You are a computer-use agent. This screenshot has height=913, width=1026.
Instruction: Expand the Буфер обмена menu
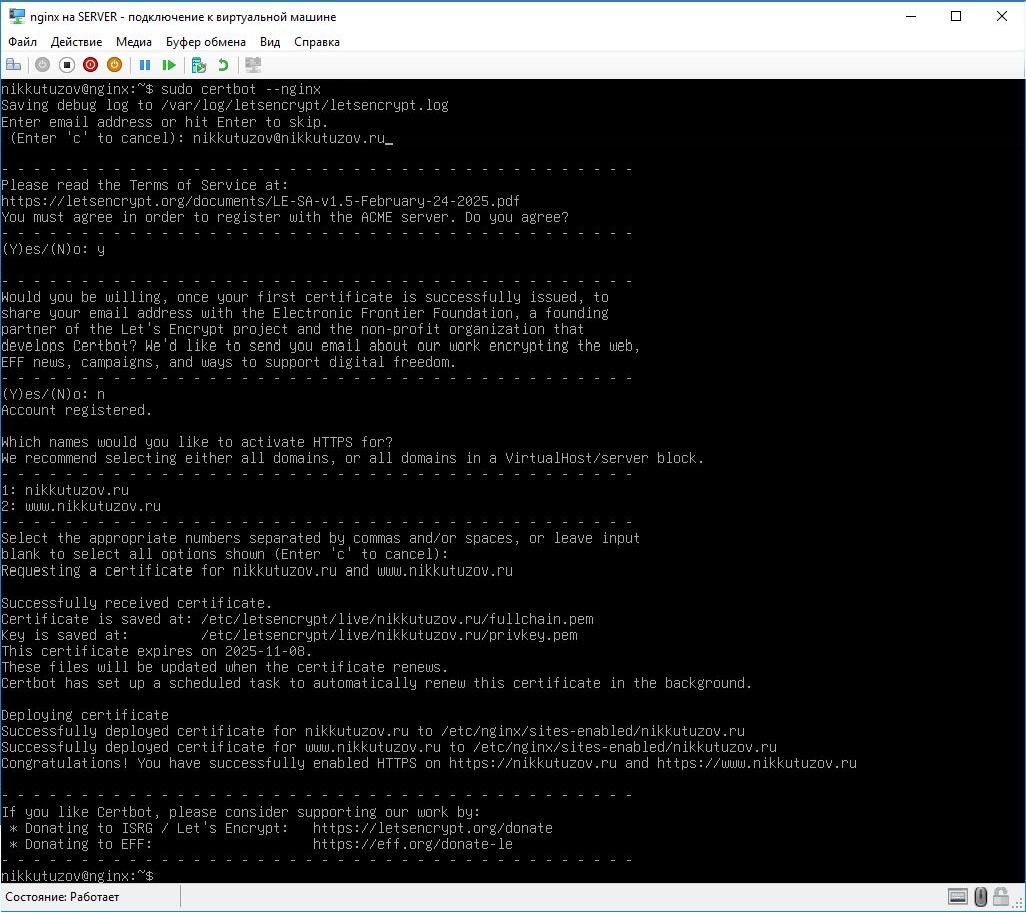coord(206,42)
